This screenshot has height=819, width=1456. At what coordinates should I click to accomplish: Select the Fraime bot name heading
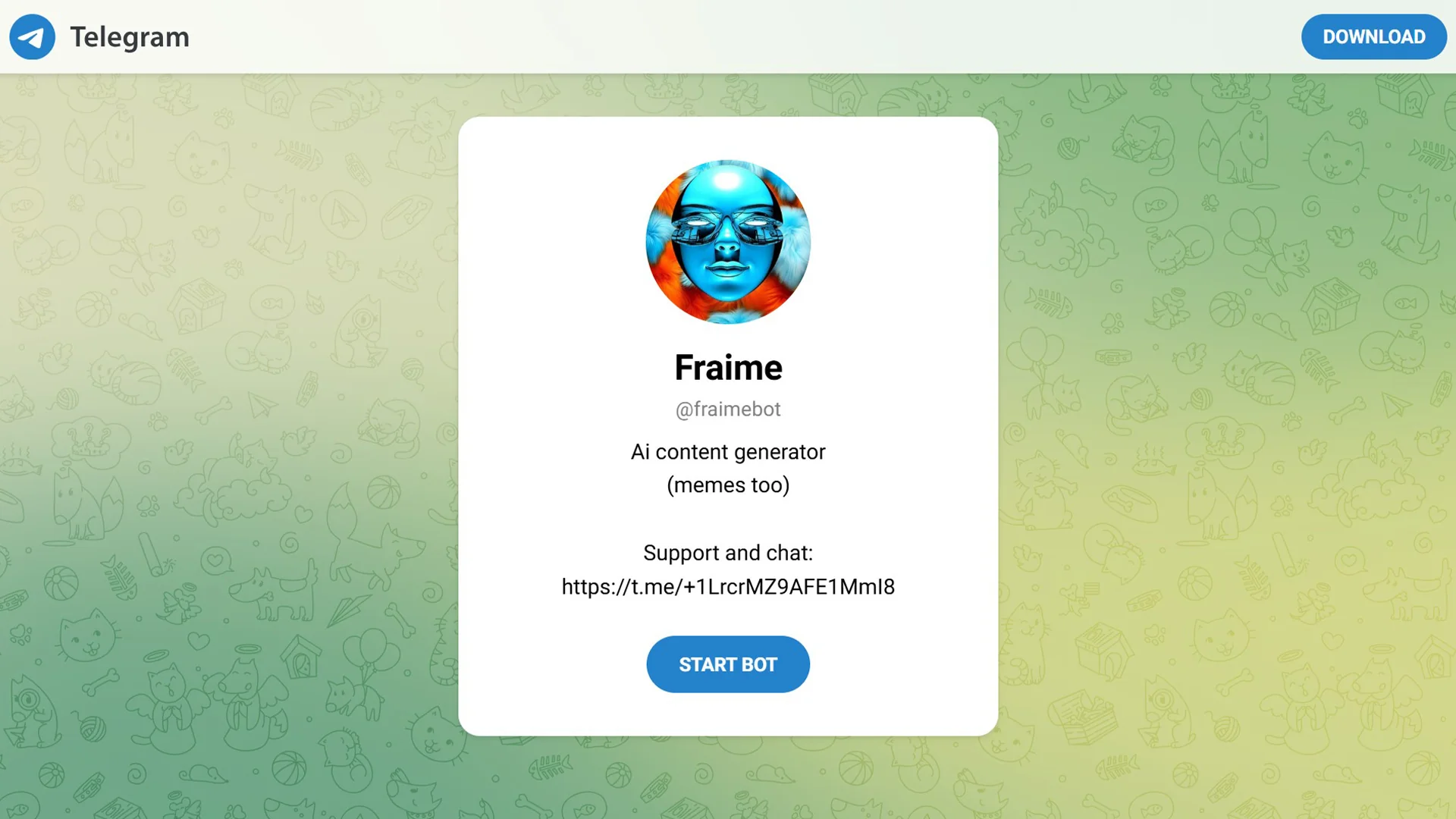click(x=728, y=368)
